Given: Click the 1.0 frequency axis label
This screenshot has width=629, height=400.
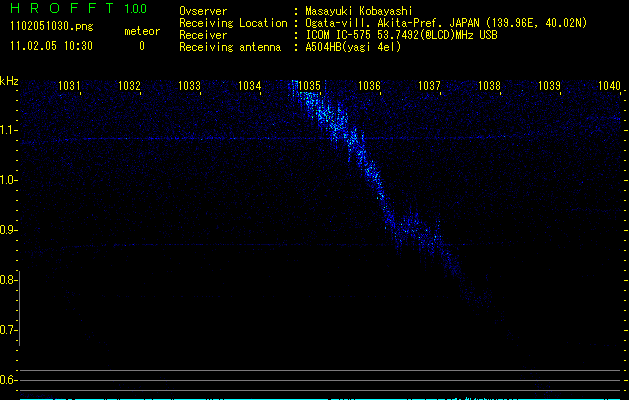Looking at the screenshot, I should click(x=8, y=180).
